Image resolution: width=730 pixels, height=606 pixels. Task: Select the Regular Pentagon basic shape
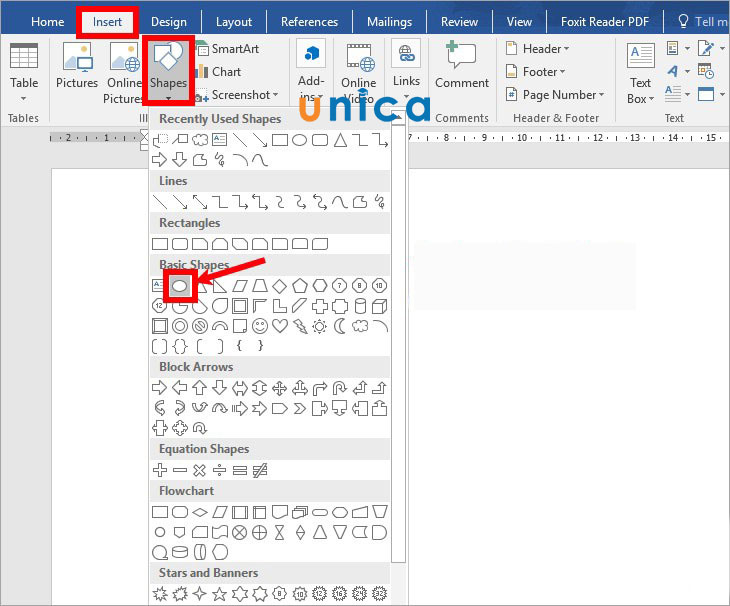(x=299, y=286)
